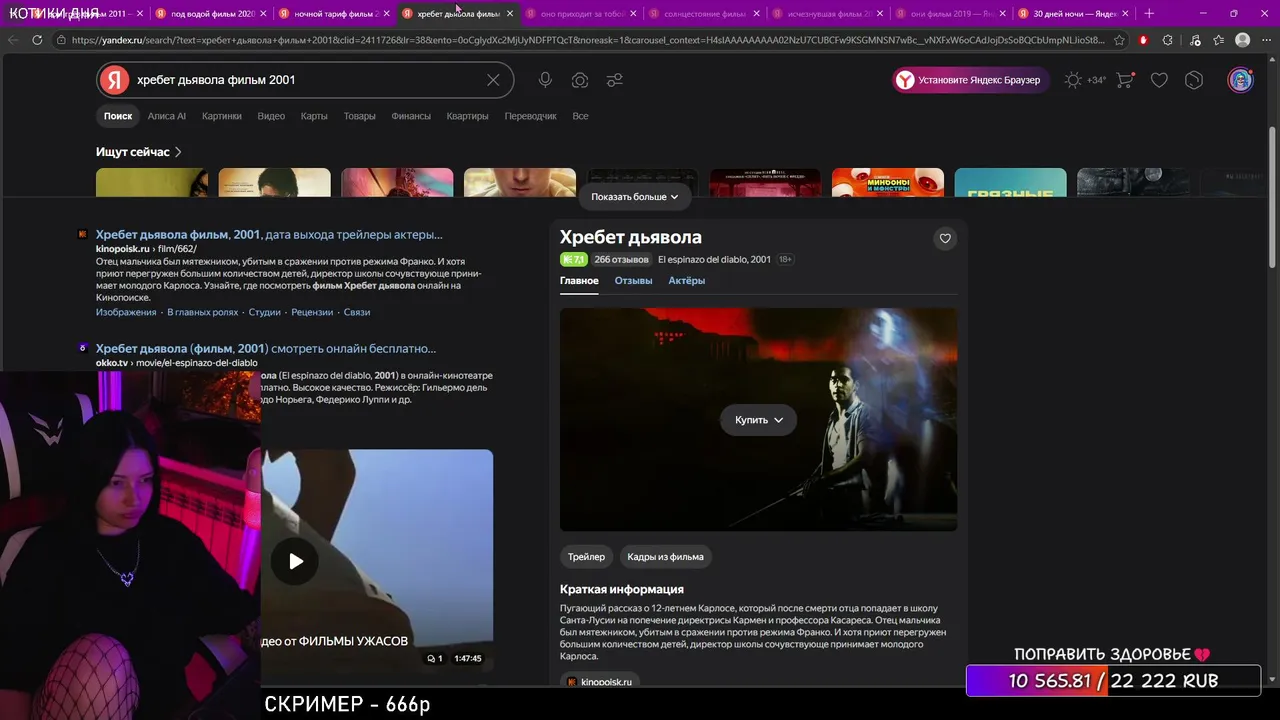
Task: Bookmark this page with the star icon
Action: point(1119,40)
